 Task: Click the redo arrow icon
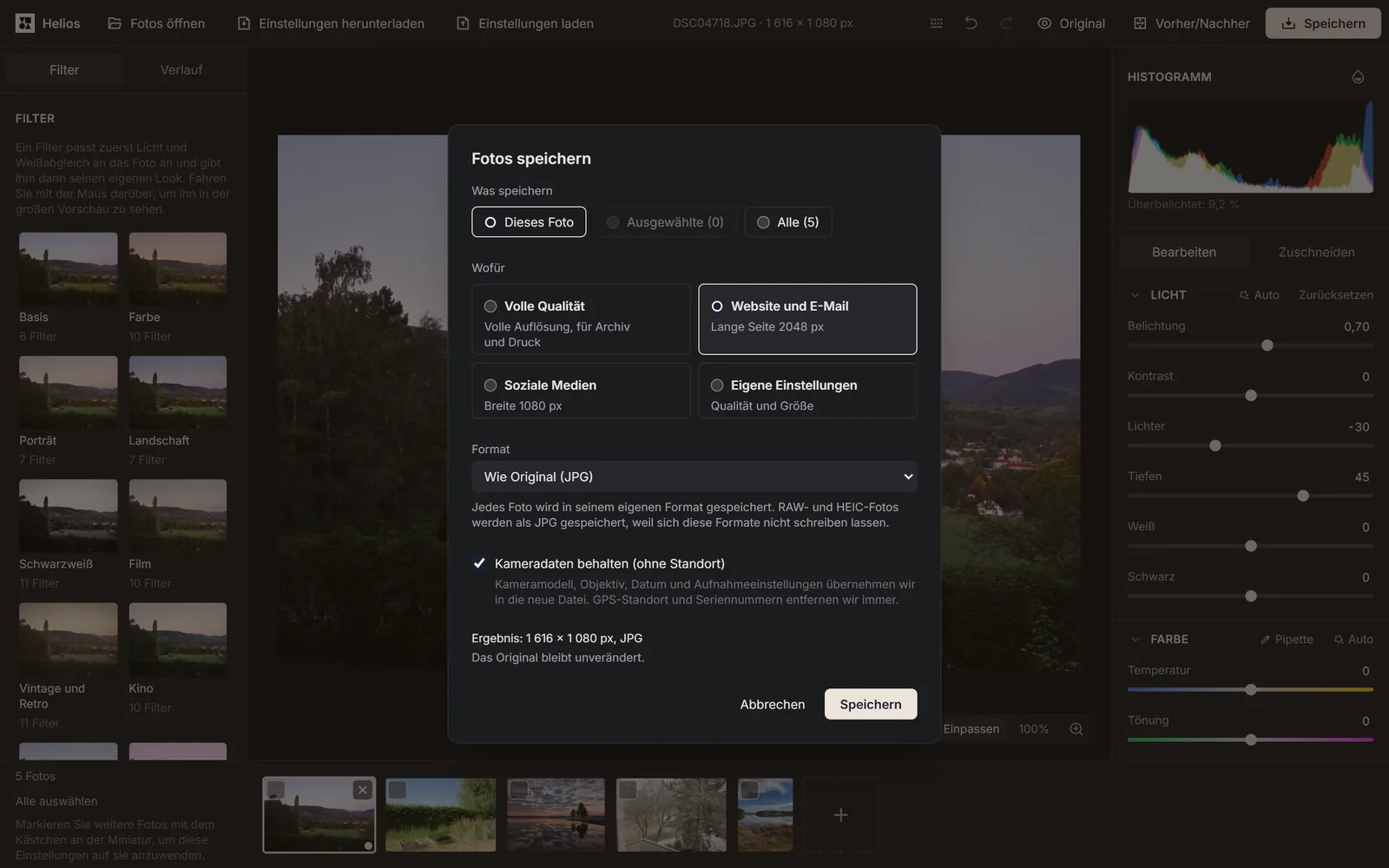tap(1006, 23)
